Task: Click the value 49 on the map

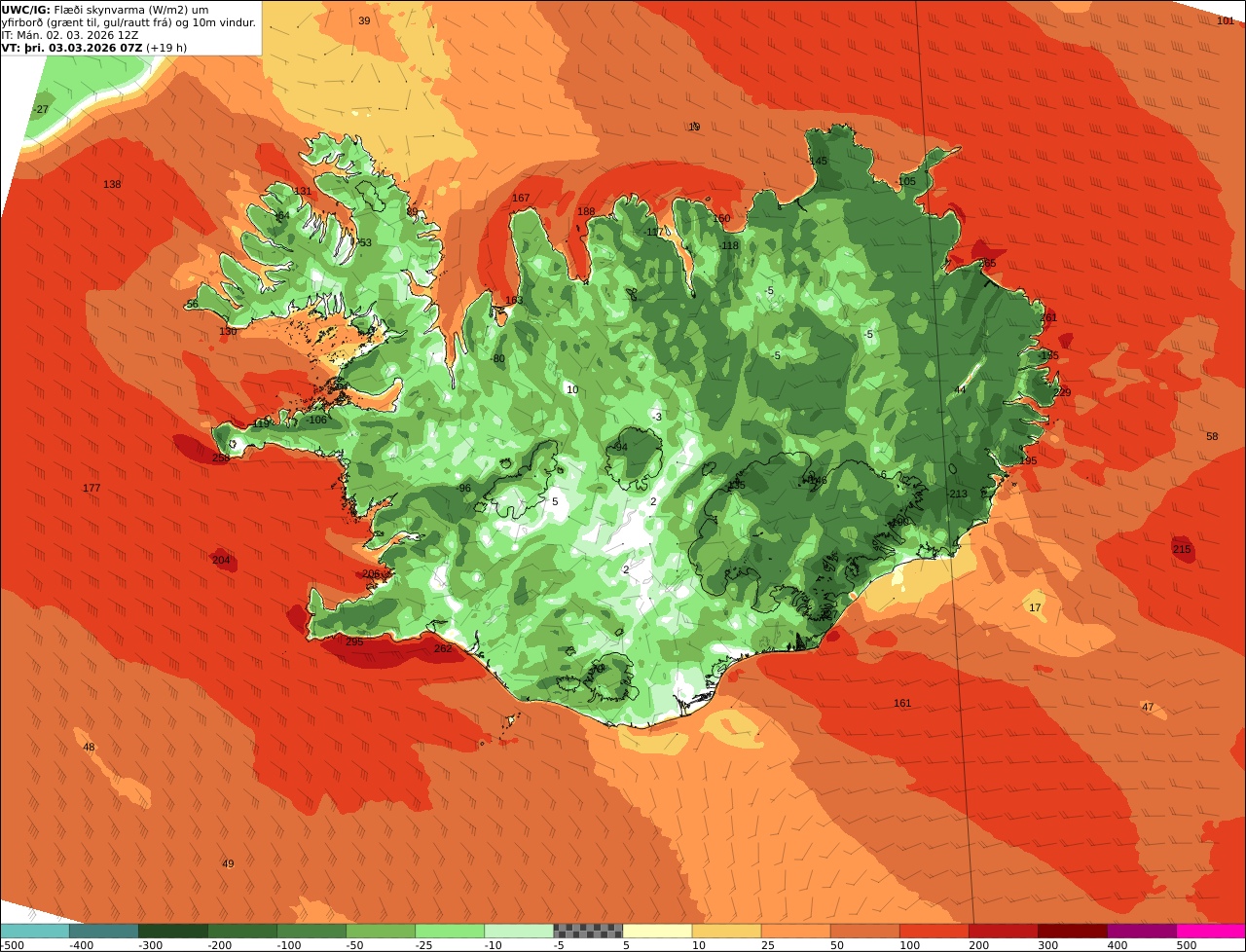Action: coord(228,863)
